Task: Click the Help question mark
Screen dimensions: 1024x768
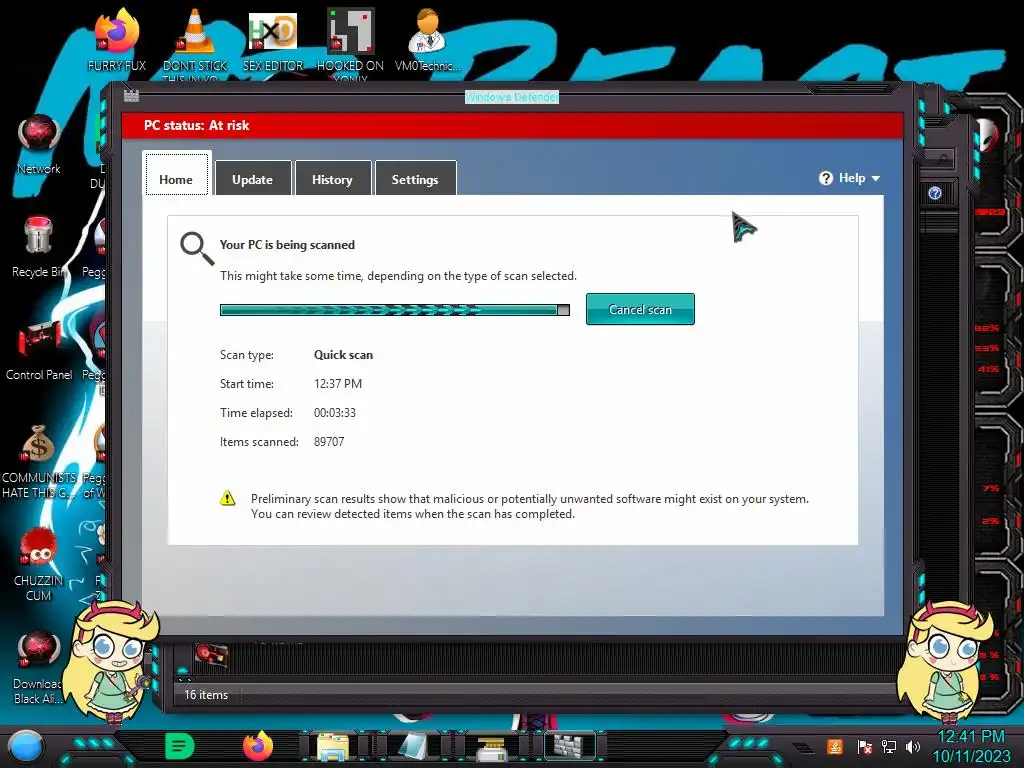Action: [825, 178]
